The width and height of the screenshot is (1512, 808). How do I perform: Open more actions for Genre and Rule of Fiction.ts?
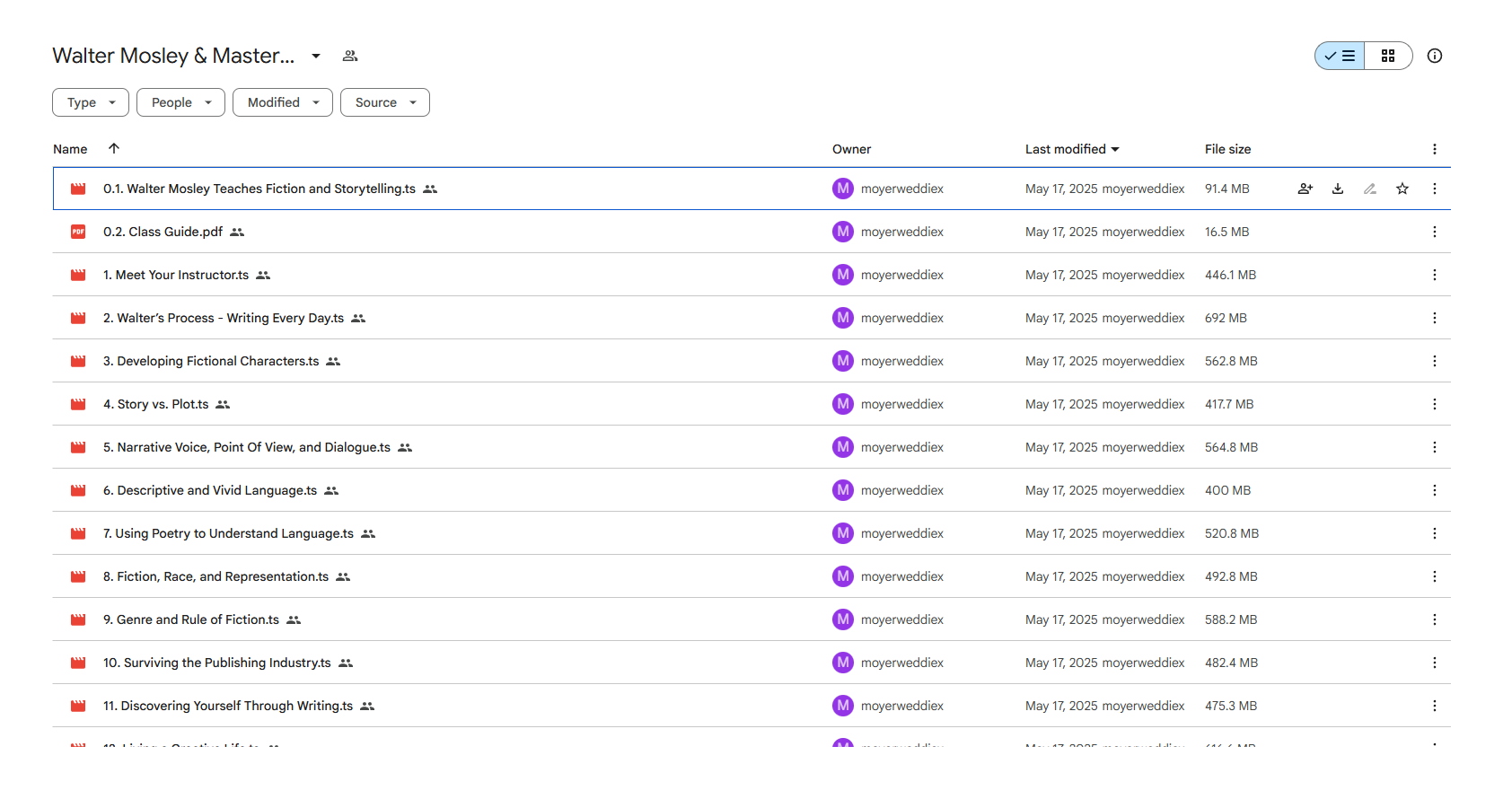[1435, 619]
